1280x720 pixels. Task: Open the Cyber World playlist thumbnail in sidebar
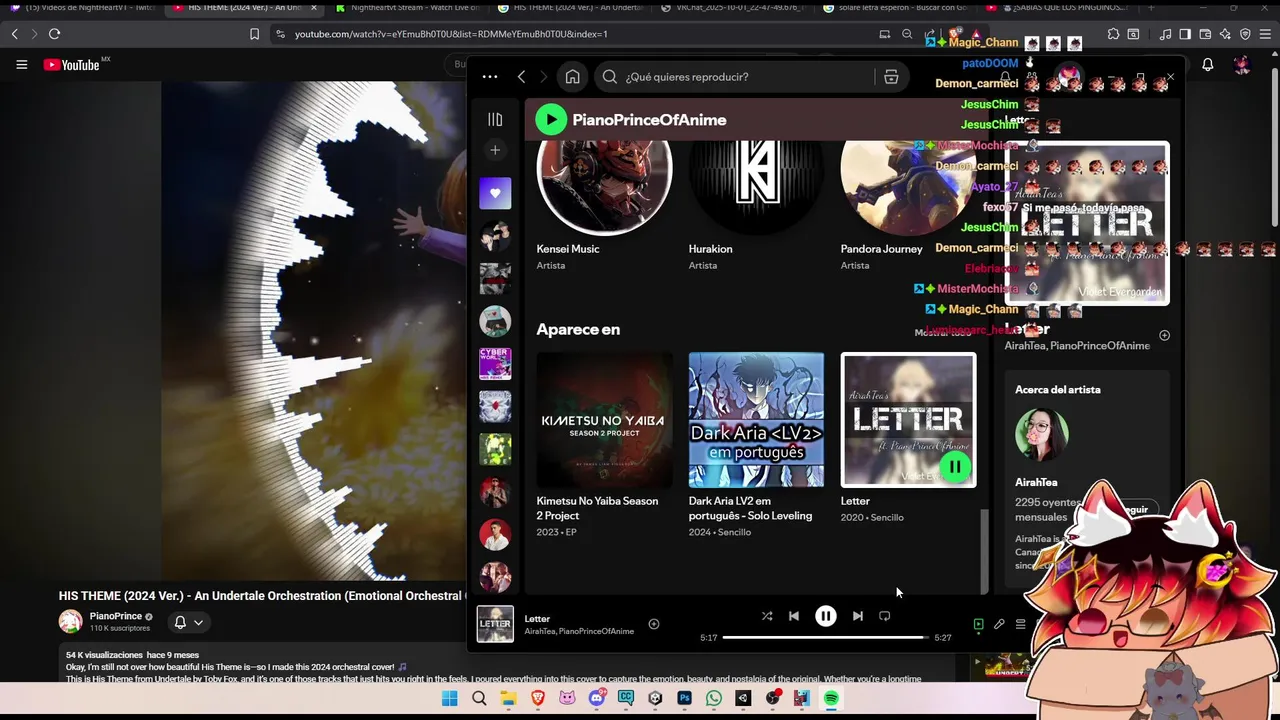pyautogui.click(x=495, y=364)
